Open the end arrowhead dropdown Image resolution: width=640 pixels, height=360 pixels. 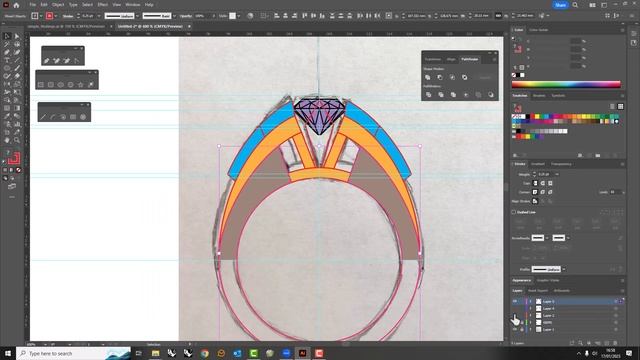click(x=568, y=238)
